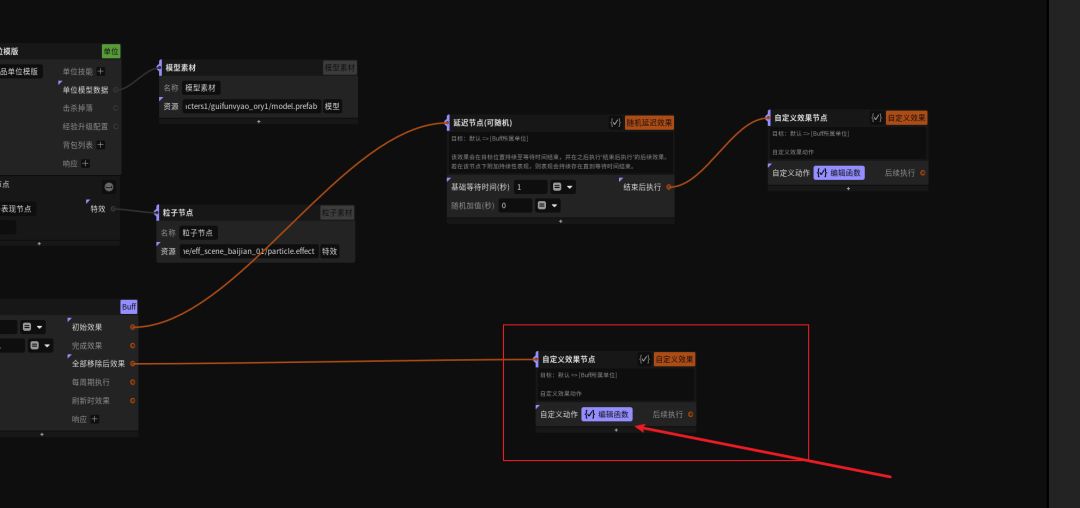Screen dimensions: 1080x508
Task: Click the orange 随机延迟效果 tag
Action: [x=649, y=123]
